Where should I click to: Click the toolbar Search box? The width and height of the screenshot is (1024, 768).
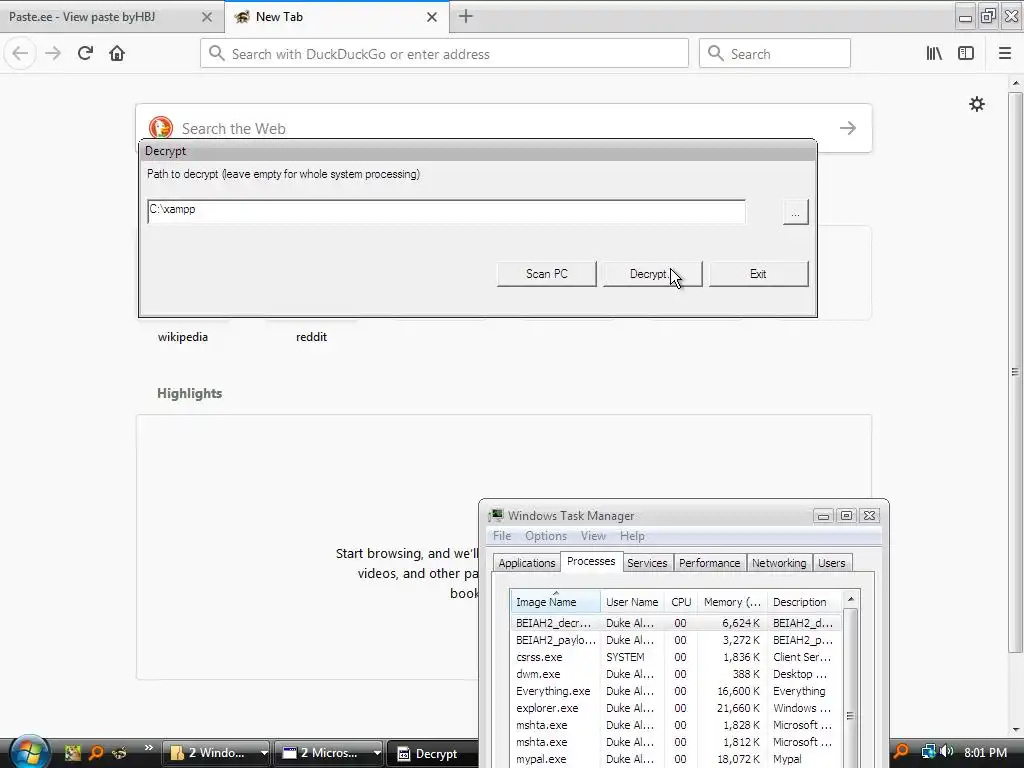click(x=775, y=54)
